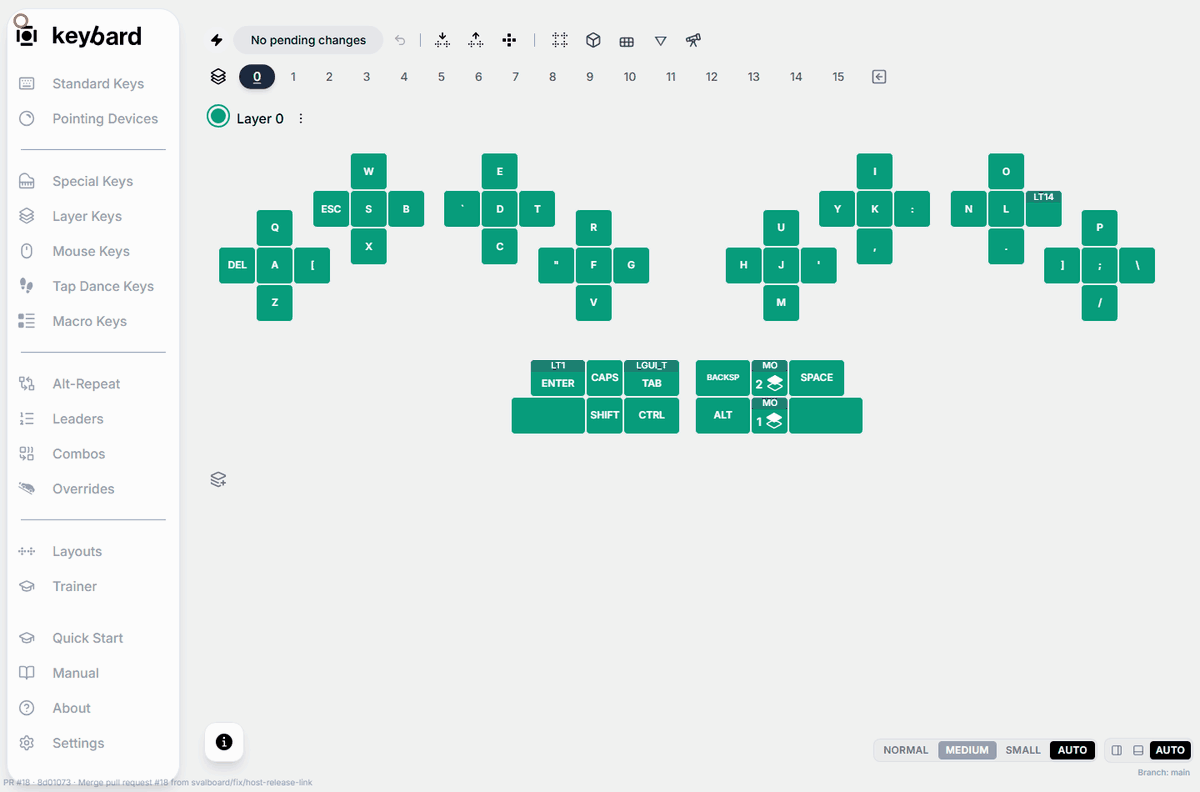Click the Layer 0 green color circle
1200x792 pixels.
click(x=218, y=117)
